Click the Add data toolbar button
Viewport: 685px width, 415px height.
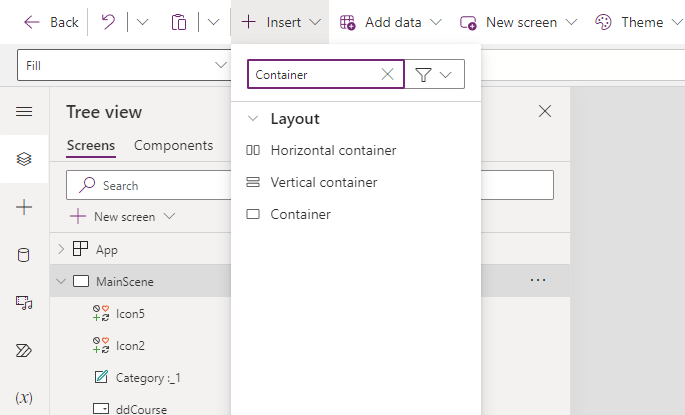pos(381,22)
